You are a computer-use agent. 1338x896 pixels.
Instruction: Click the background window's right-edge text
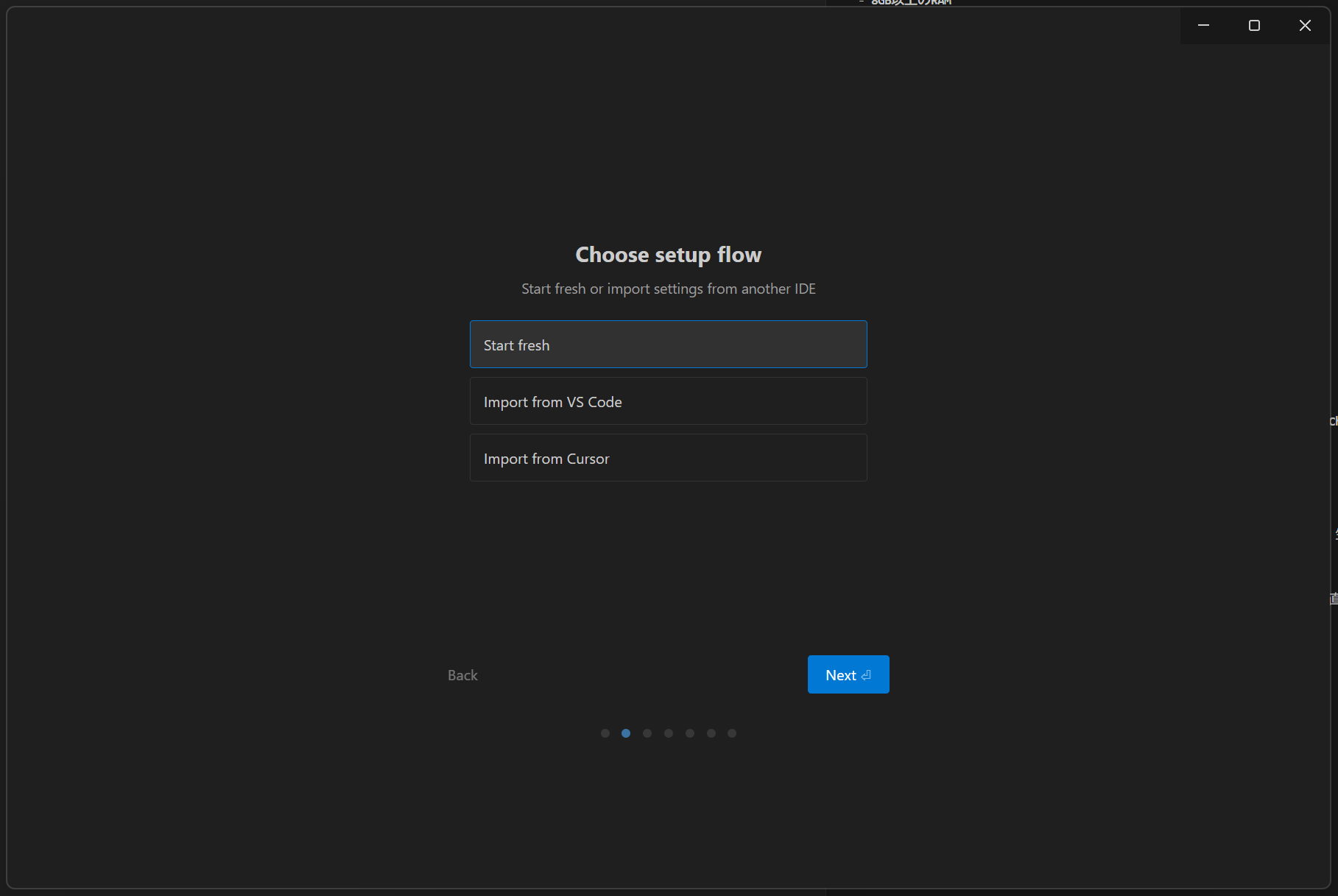point(1334,421)
